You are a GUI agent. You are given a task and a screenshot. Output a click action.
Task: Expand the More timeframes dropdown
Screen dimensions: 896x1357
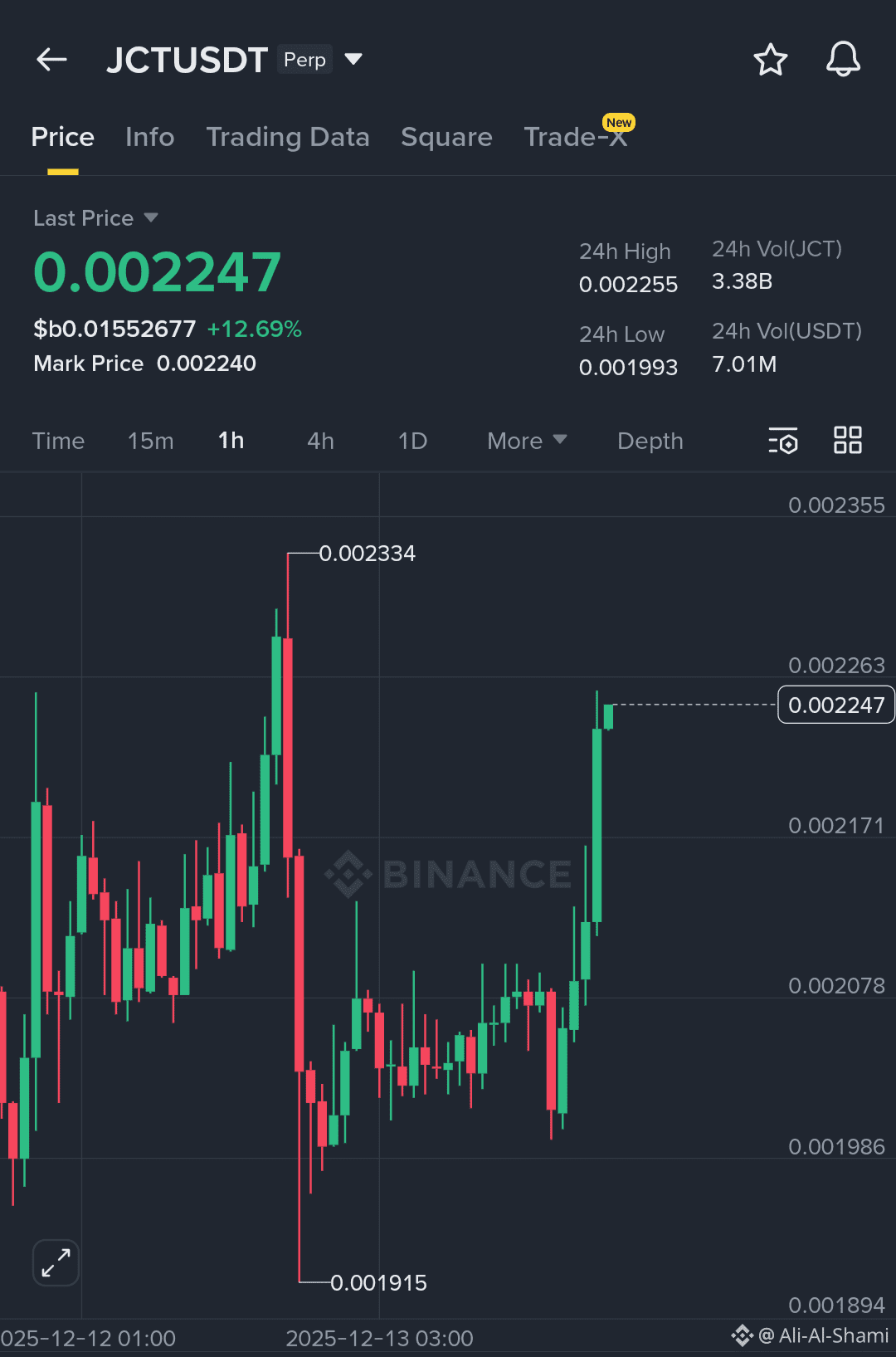coord(527,441)
